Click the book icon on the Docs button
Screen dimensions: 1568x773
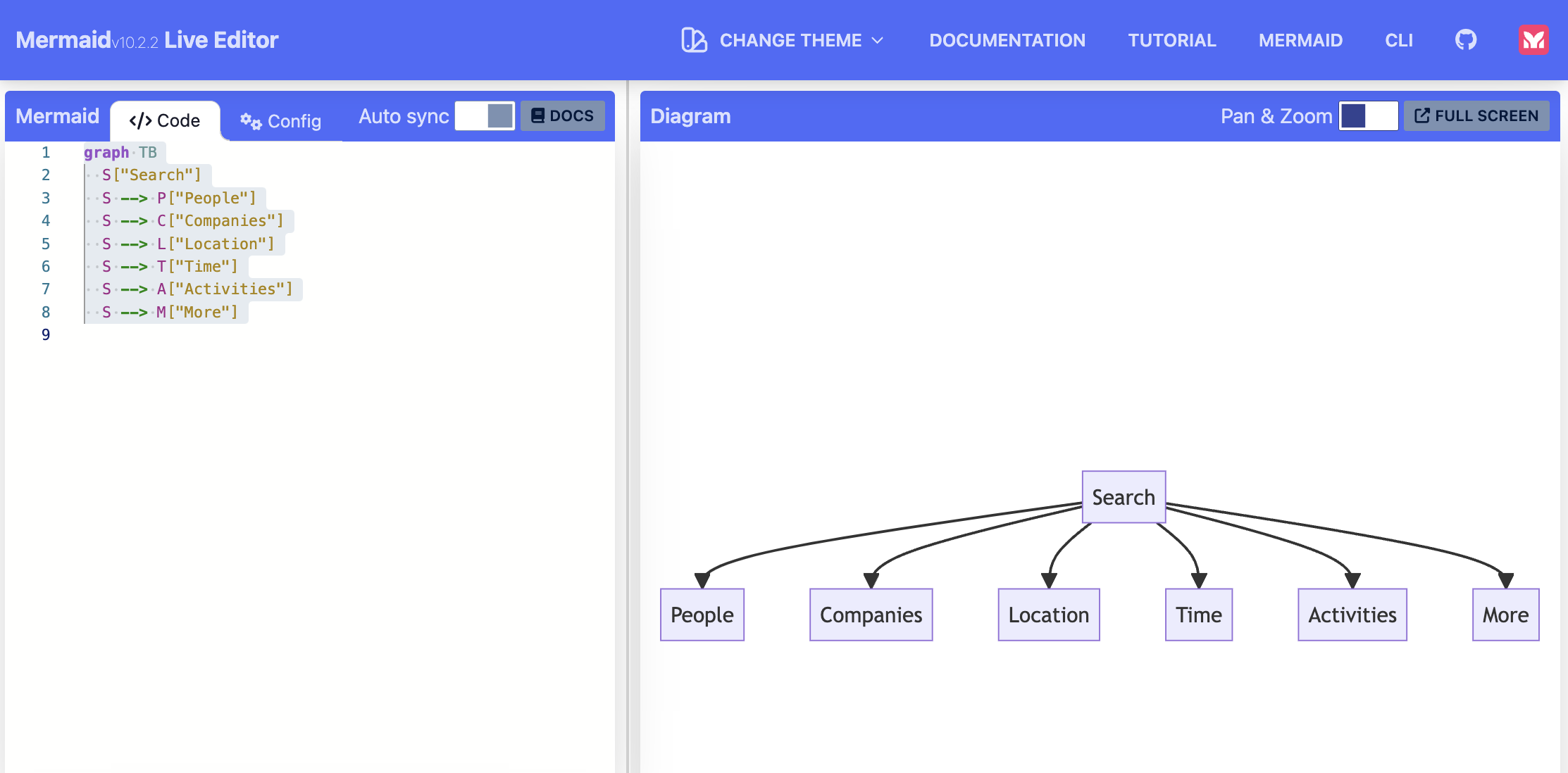coord(537,116)
